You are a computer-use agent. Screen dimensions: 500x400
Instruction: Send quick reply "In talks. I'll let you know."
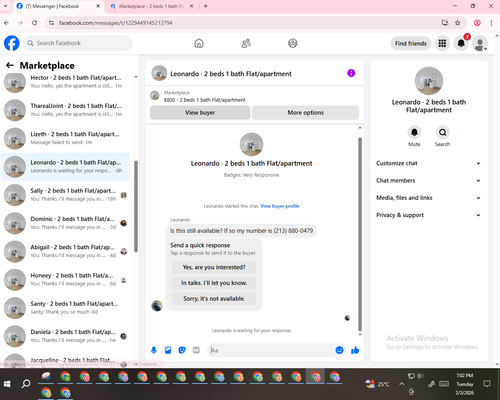coord(214,283)
